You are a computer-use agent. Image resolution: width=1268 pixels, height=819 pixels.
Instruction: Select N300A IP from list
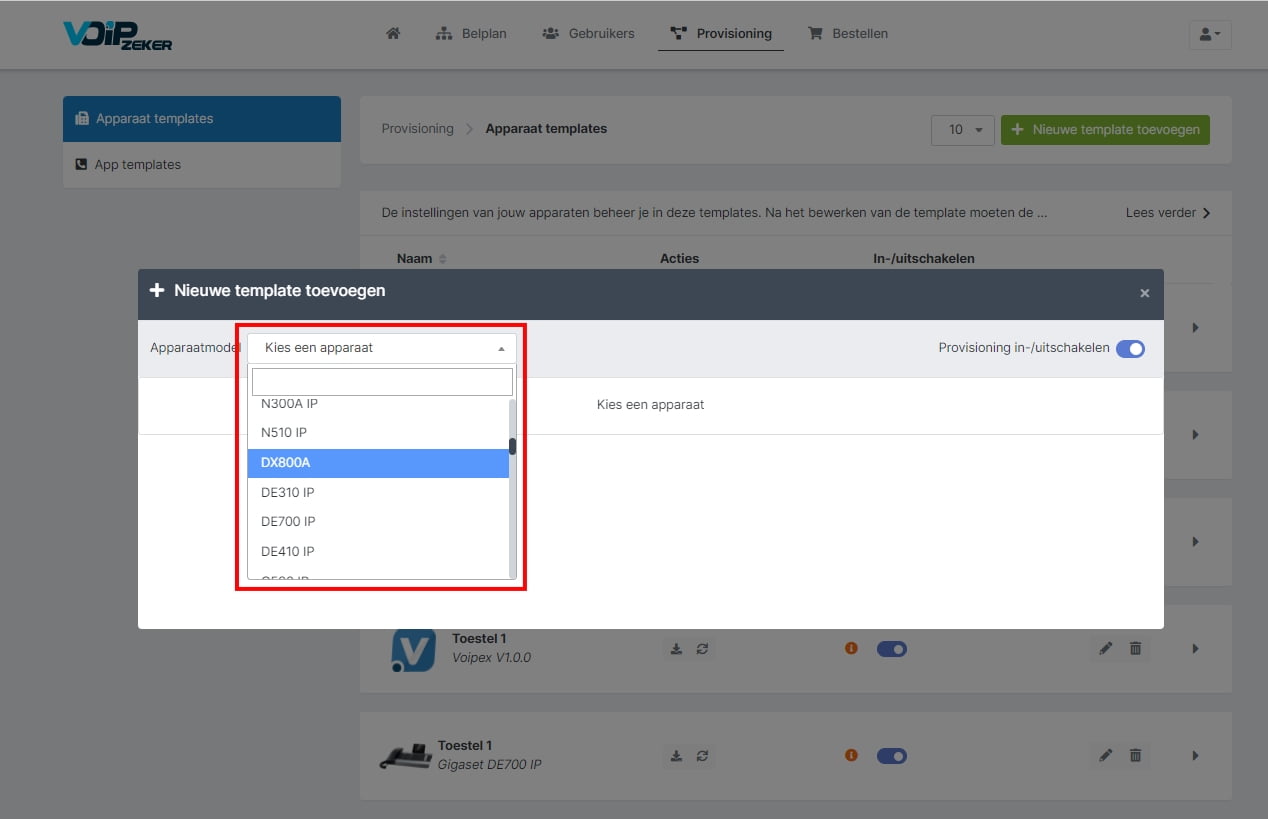378,405
